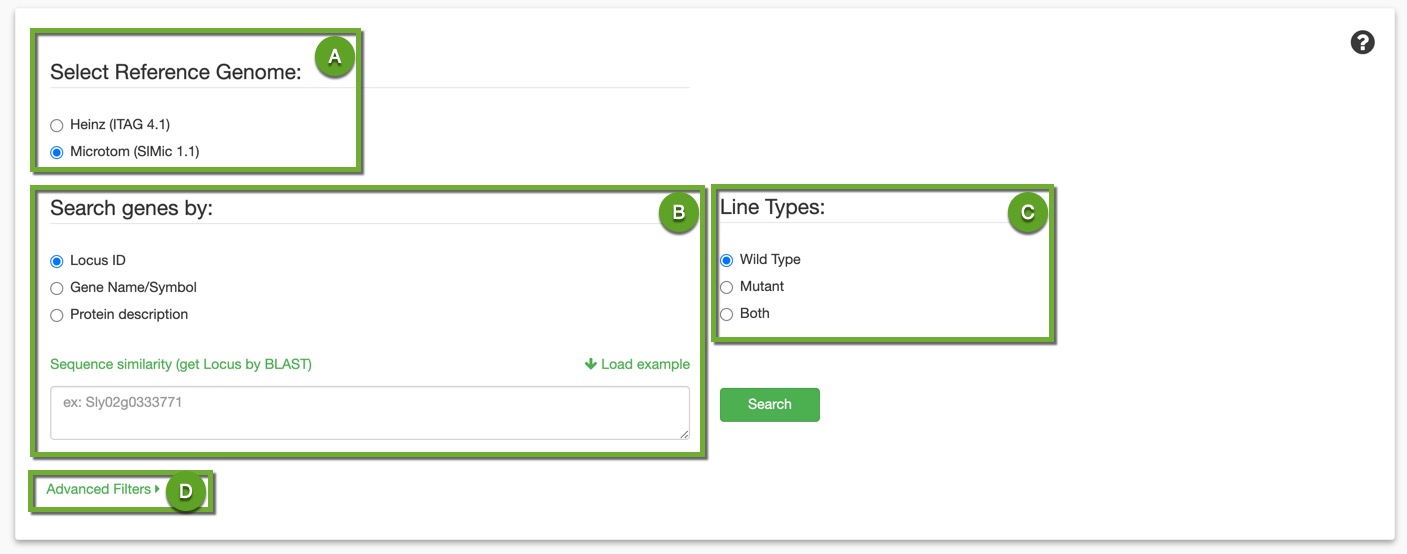
Task: Select the Microtom (SlMic 1.1) genome
Action: [x=57, y=152]
